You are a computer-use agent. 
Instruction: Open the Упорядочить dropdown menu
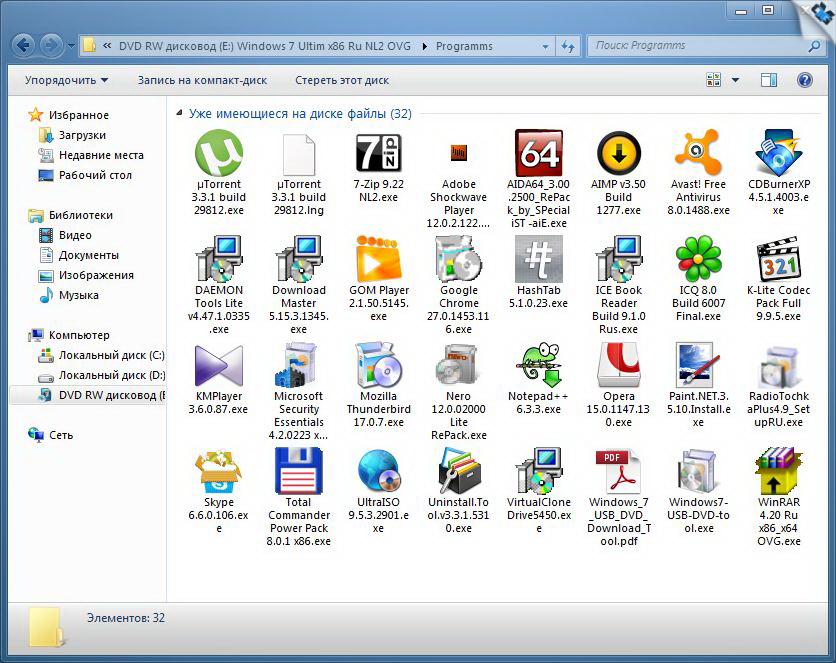coord(66,80)
